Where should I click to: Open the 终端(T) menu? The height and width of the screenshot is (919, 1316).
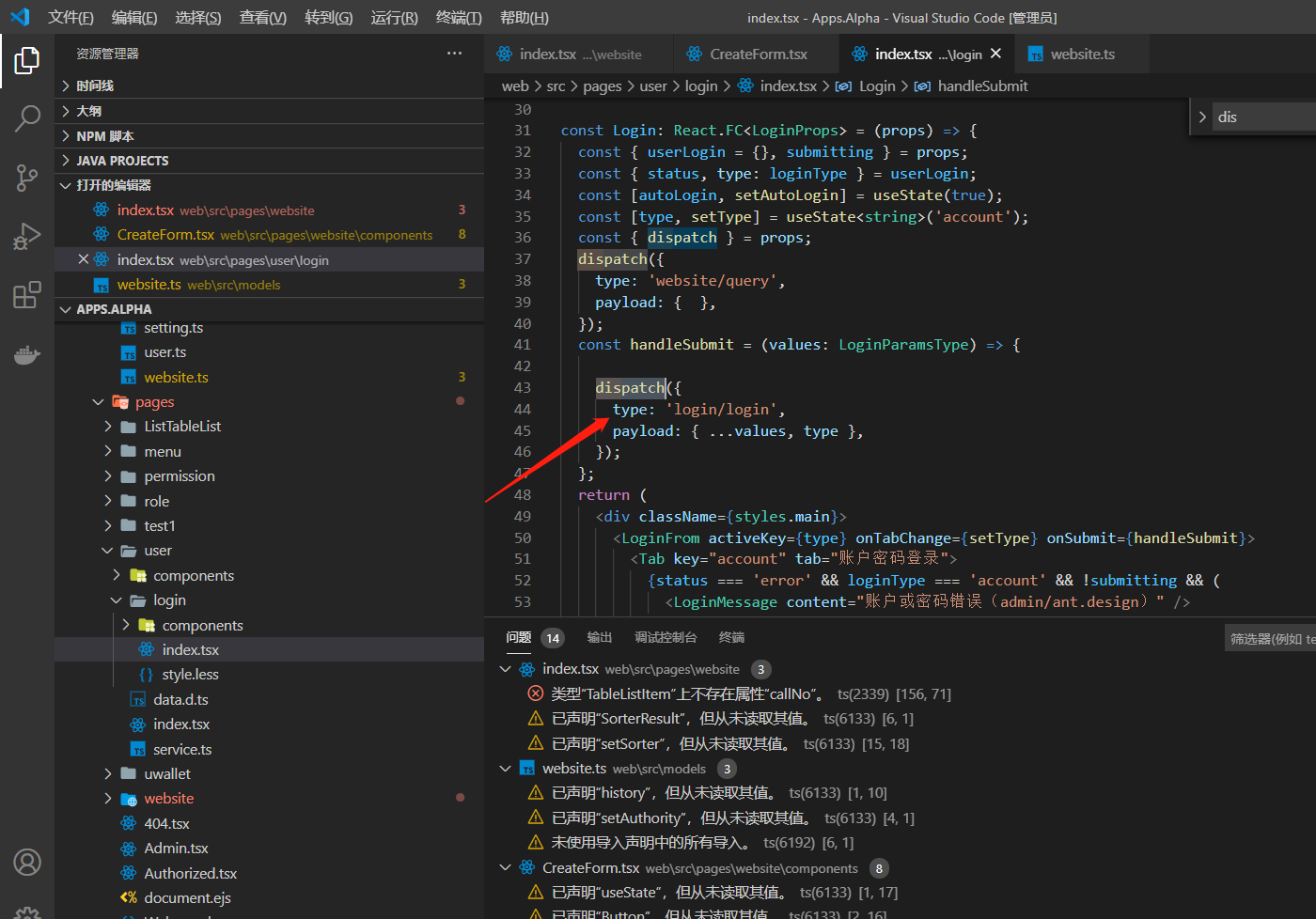click(458, 18)
